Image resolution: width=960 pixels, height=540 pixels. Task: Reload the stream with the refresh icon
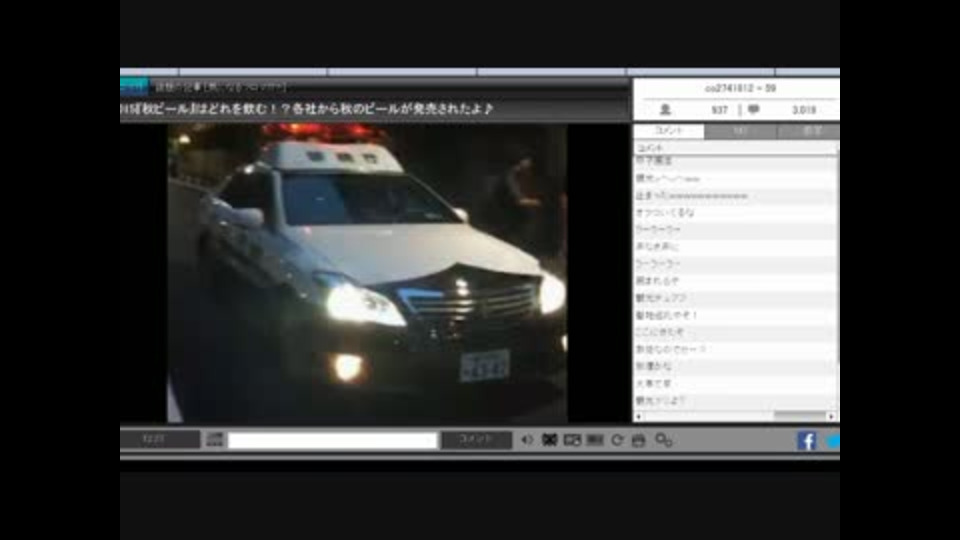click(x=617, y=440)
